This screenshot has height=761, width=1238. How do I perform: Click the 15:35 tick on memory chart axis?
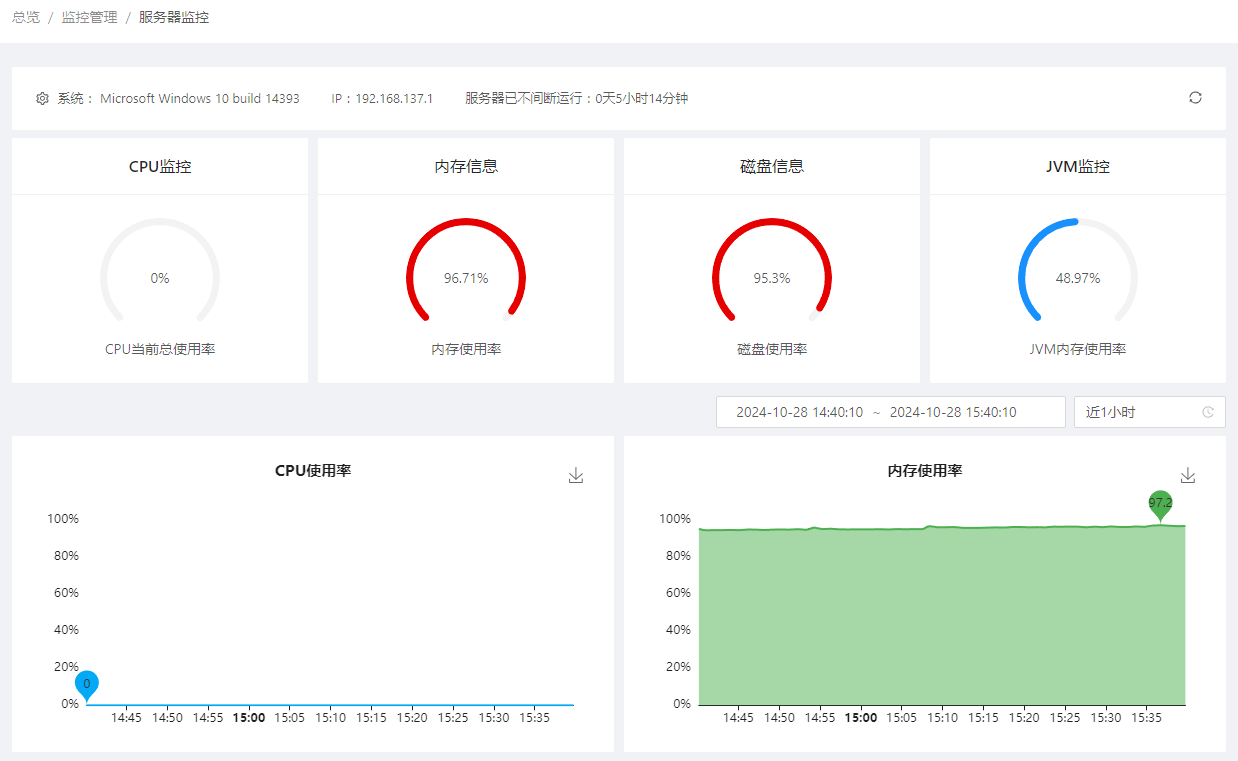[1147, 718]
